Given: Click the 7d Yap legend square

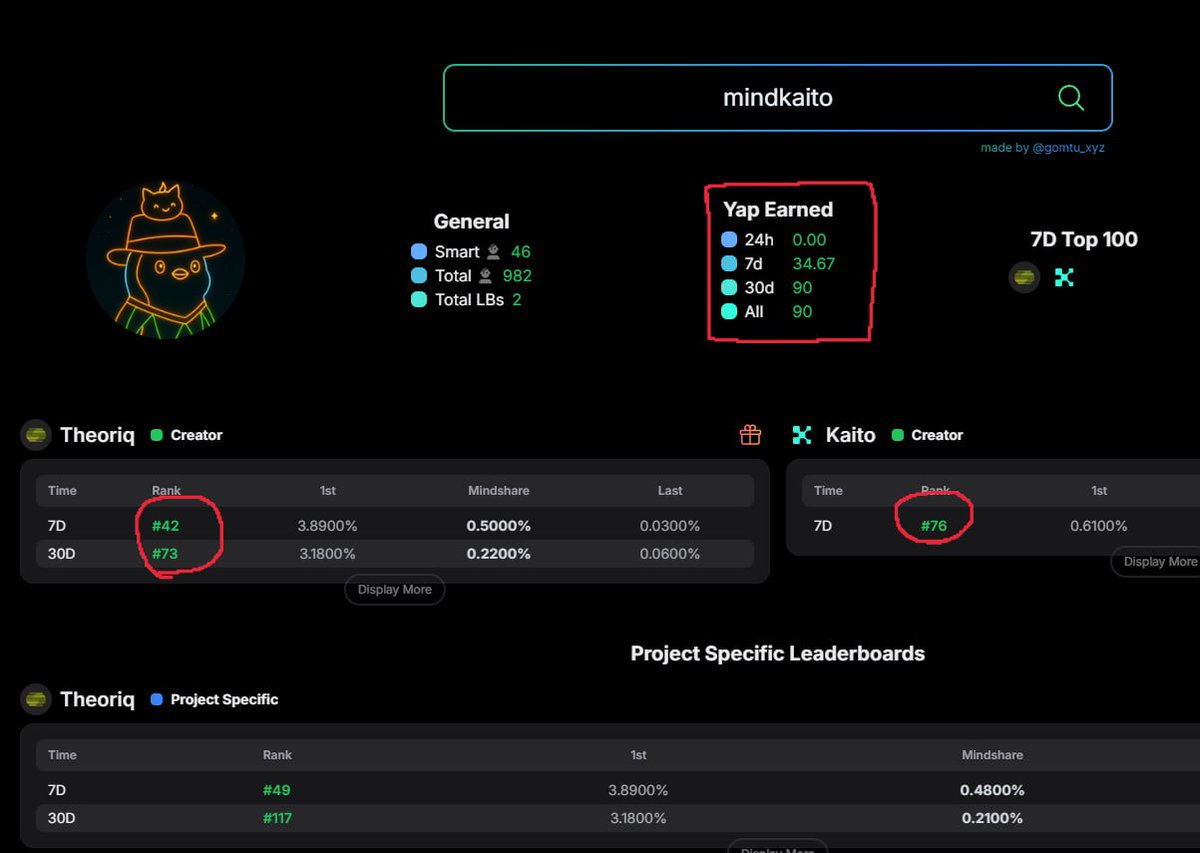Looking at the screenshot, I should (x=729, y=264).
